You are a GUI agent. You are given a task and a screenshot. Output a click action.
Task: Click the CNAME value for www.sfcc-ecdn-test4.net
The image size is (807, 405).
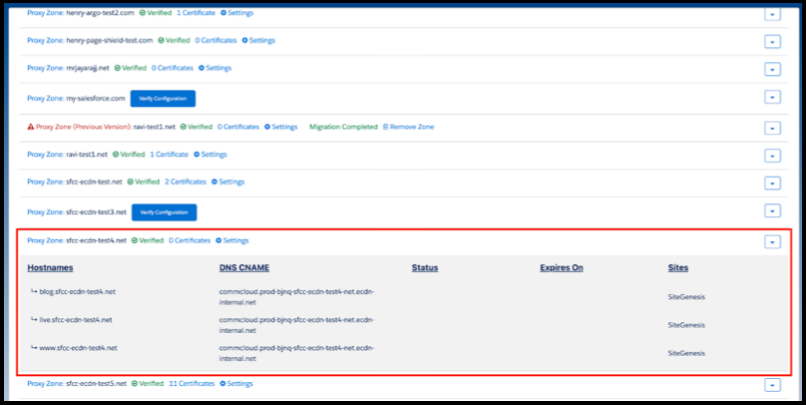[296, 353]
